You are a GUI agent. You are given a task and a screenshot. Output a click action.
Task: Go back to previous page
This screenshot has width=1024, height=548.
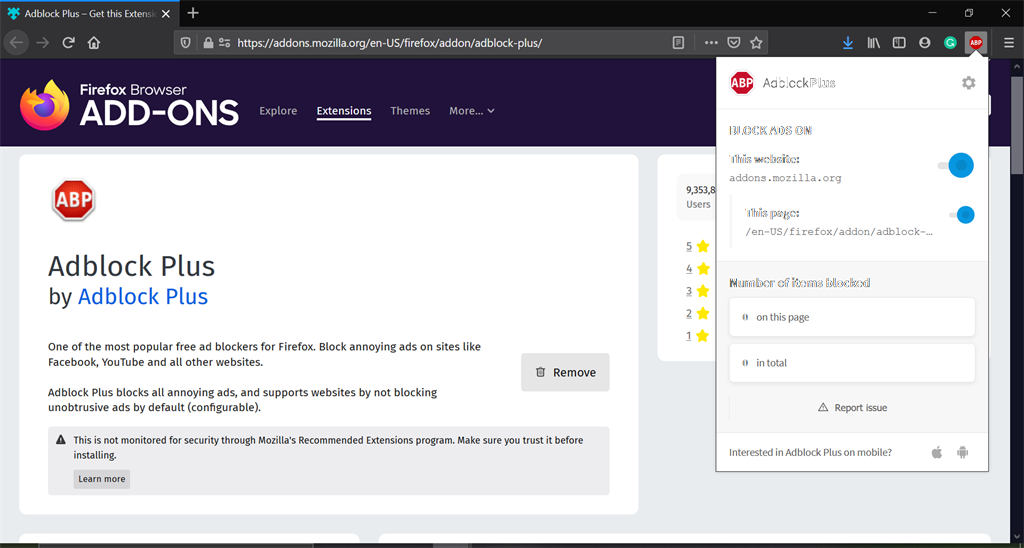[x=16, y=43]
